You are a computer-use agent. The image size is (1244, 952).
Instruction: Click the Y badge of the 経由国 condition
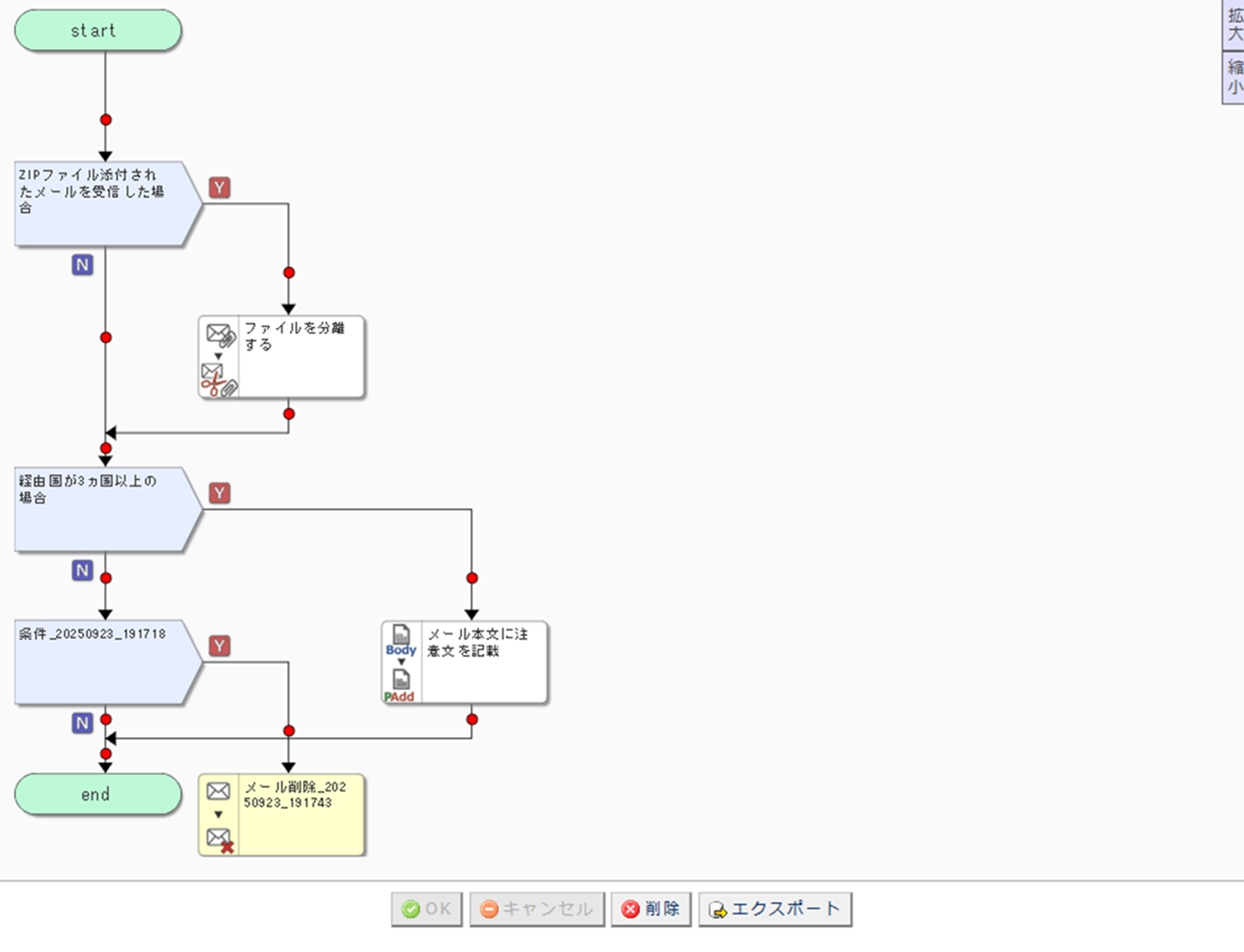click(220, 493)
